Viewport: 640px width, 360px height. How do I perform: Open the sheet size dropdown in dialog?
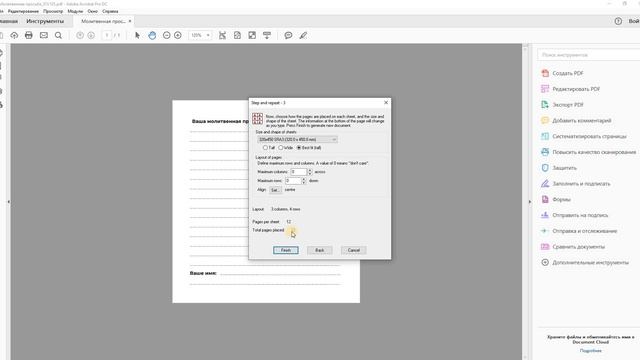click(297, 140)
